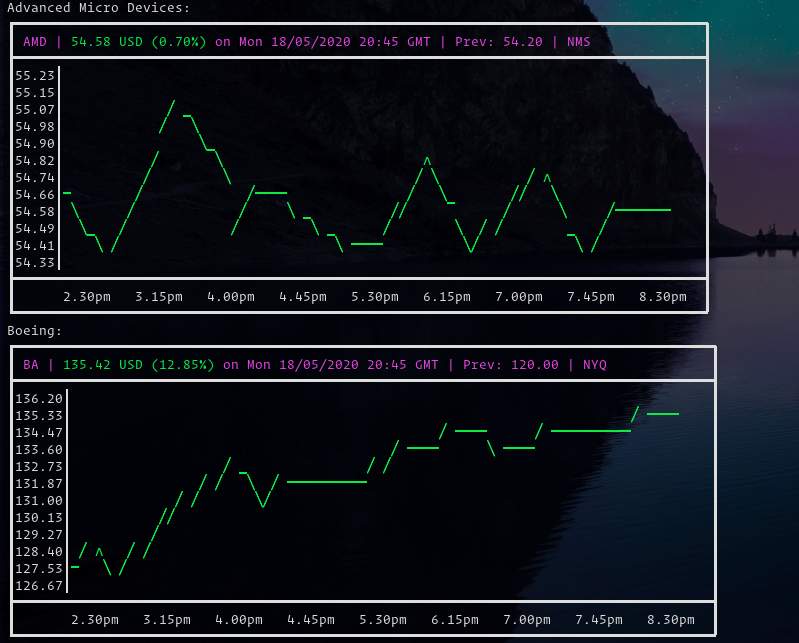Click Boeing y-axis value 126.67

tap(39, 586)
